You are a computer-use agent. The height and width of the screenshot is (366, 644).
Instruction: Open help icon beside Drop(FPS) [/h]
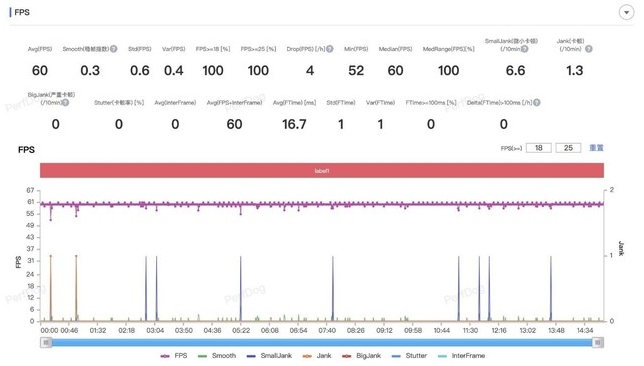[x=329, y=49]
